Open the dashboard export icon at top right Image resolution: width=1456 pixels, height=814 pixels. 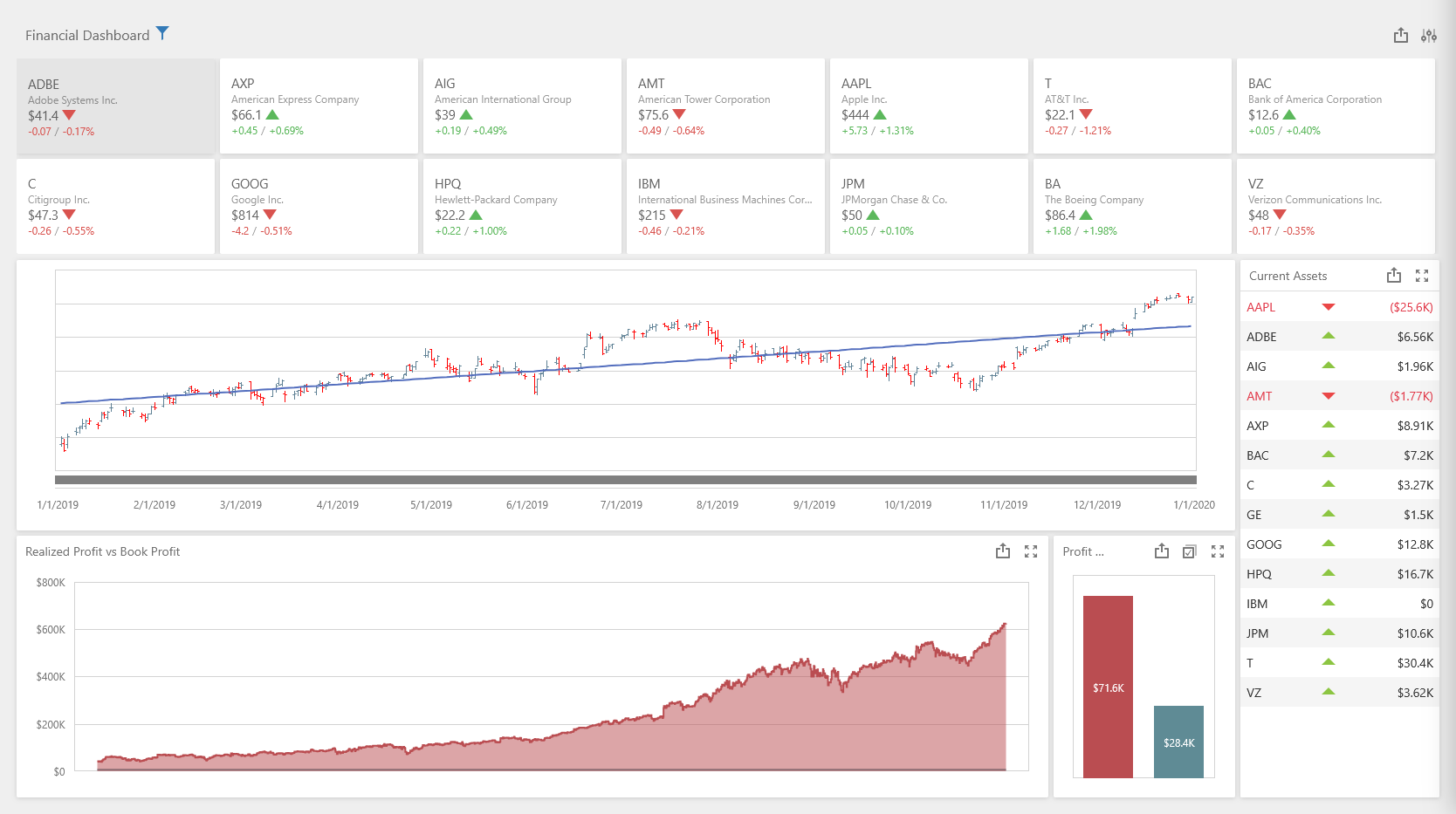pos(1400,35)
